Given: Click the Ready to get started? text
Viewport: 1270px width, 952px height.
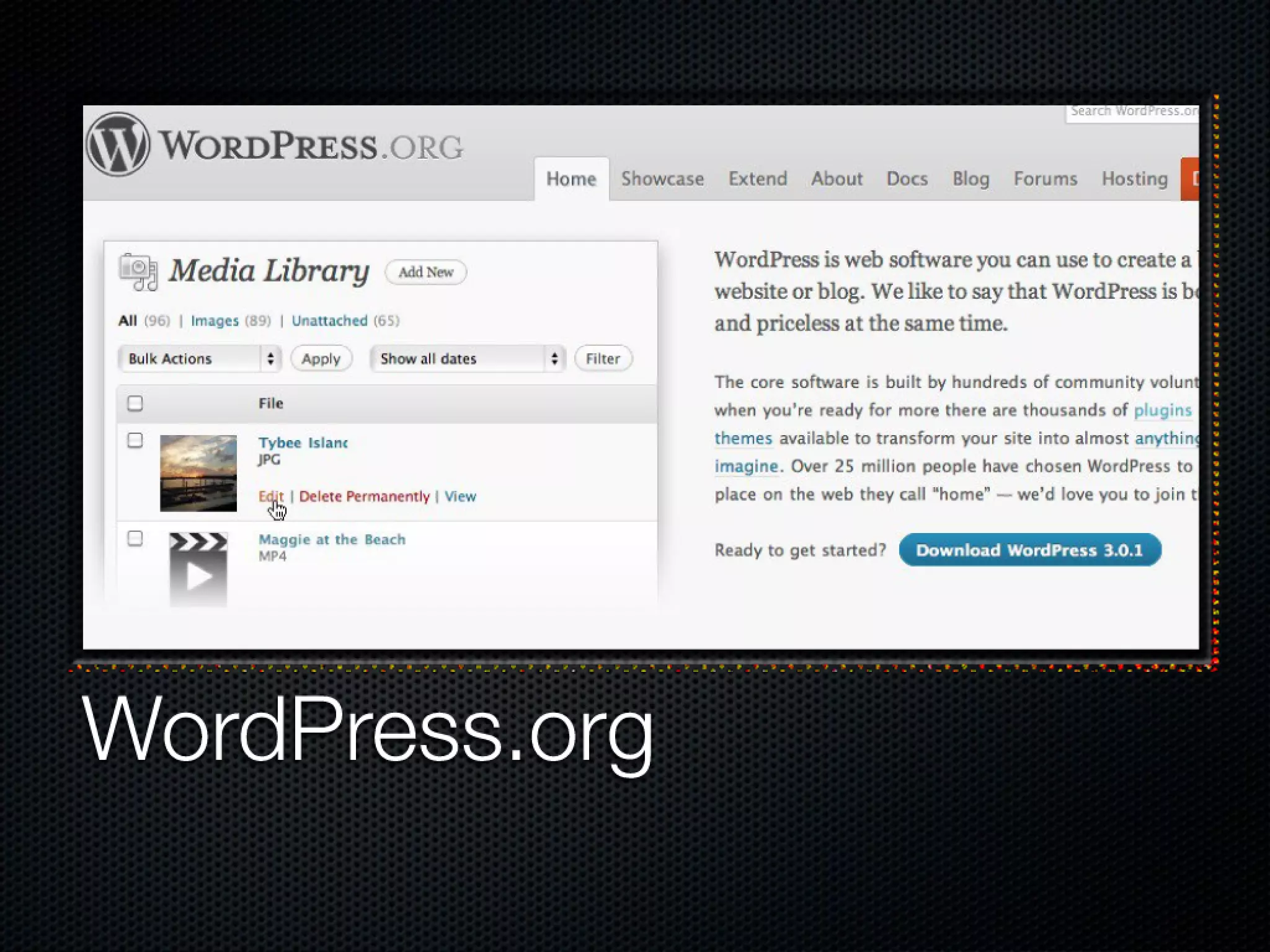Looking at the screenshot, I should coord(801,550).
